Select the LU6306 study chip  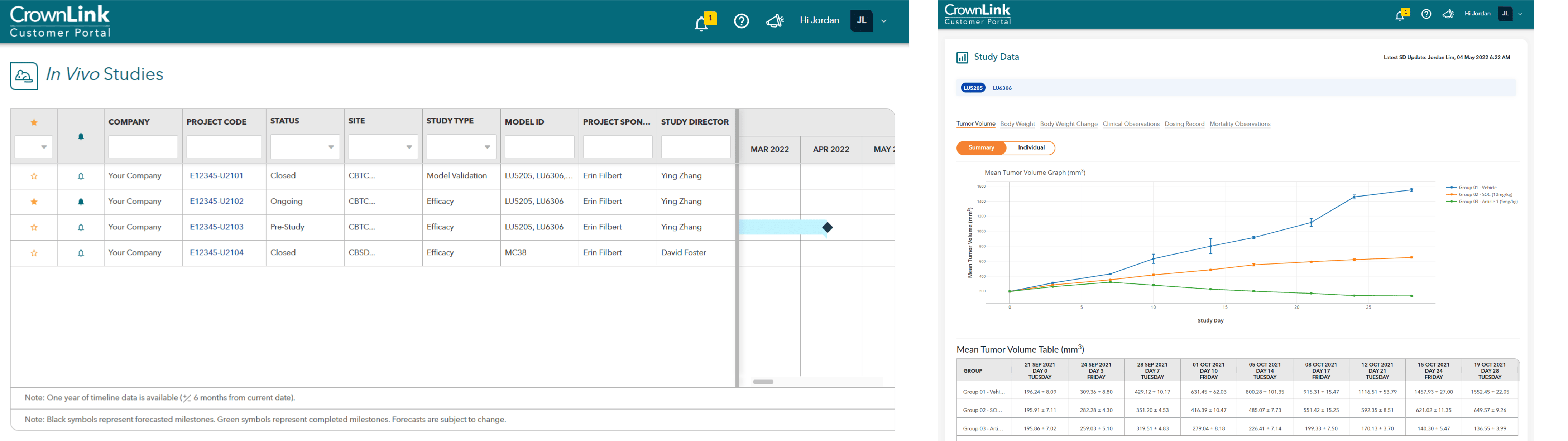click(1002, 88)
